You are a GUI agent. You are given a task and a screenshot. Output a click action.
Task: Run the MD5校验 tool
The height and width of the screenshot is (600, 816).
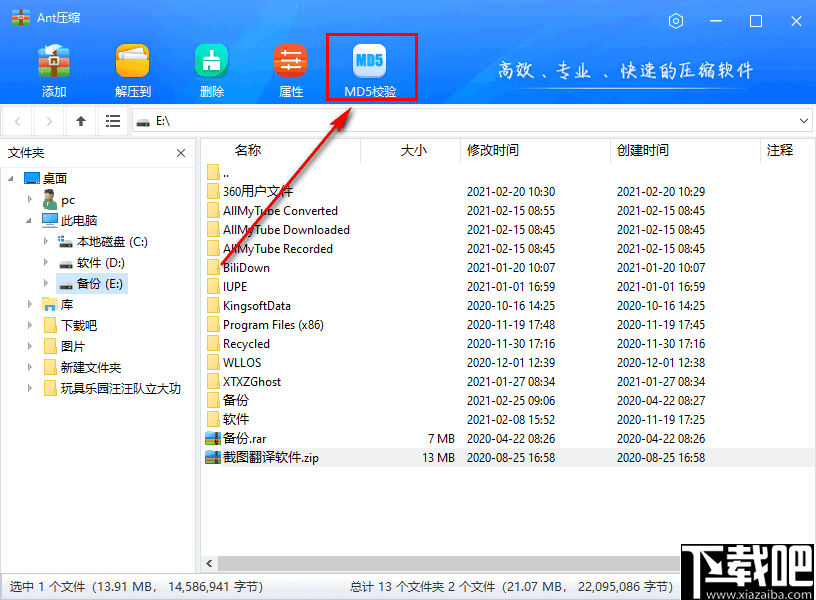[370, 71]
